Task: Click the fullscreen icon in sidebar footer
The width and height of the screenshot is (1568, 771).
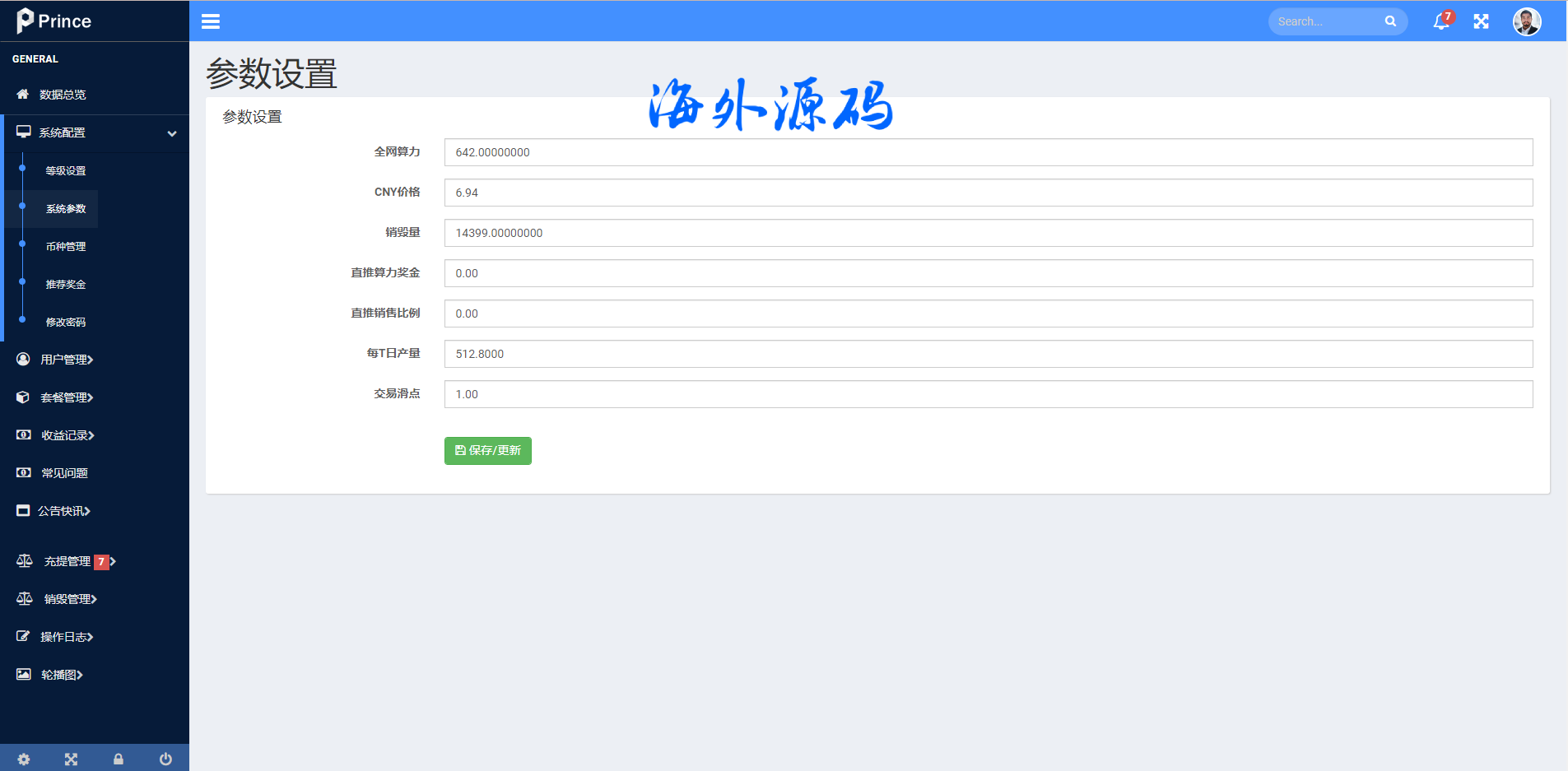Action: 71,759
